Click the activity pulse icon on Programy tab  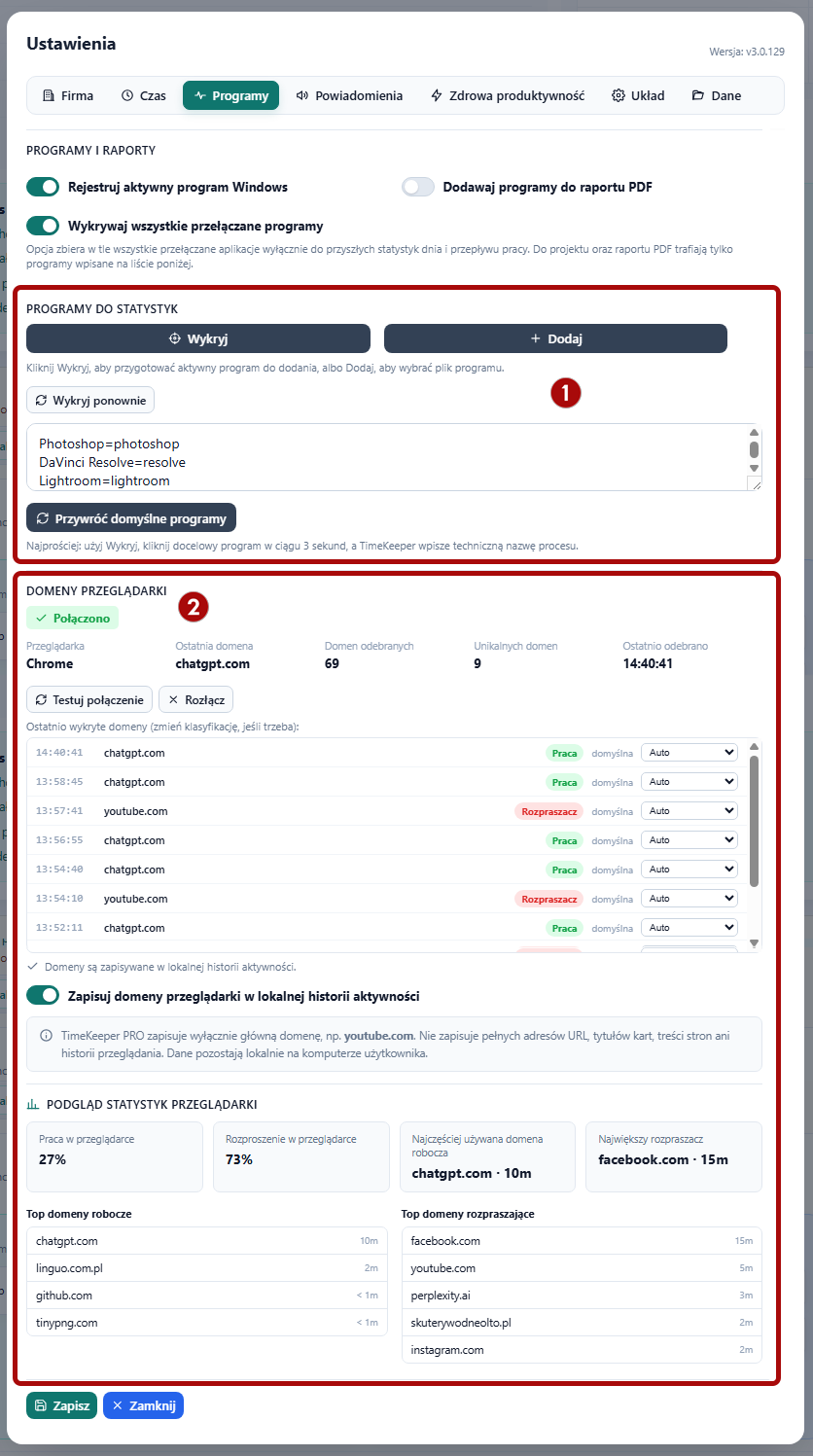tap(200, 95)
